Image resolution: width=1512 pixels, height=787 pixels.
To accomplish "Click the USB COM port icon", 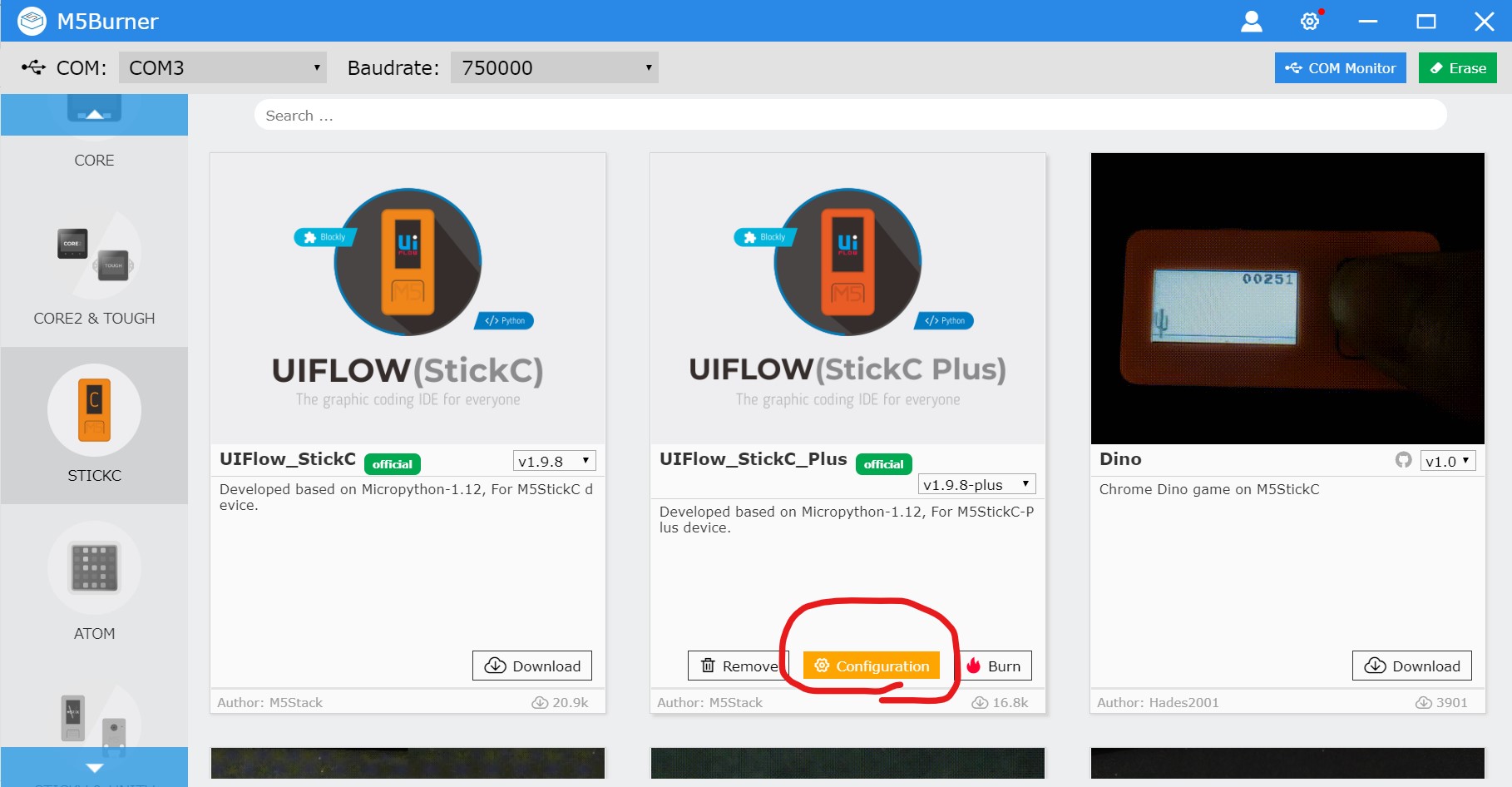I will (x=33, y=67).
